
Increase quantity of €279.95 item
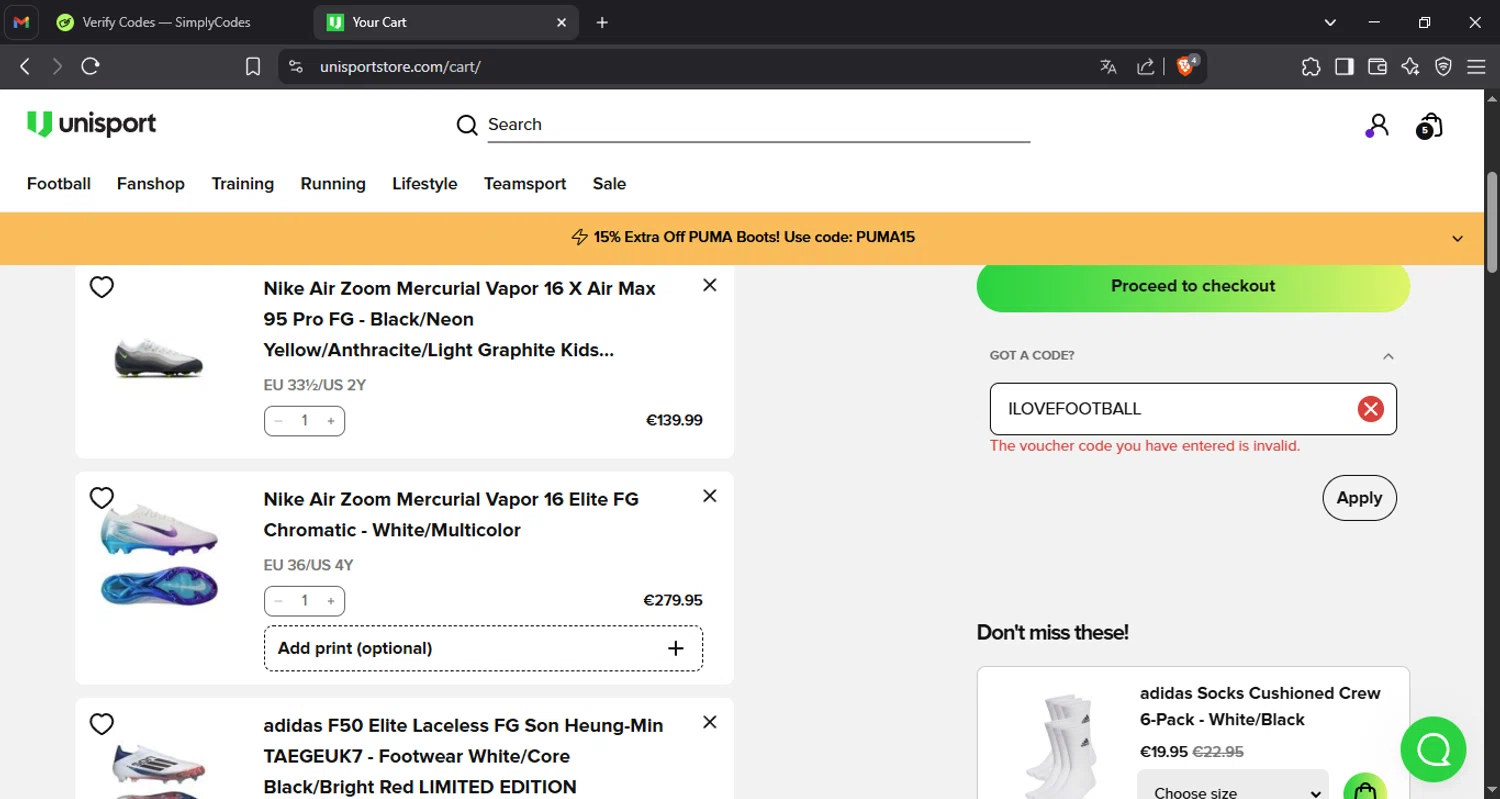click(331, 601)
